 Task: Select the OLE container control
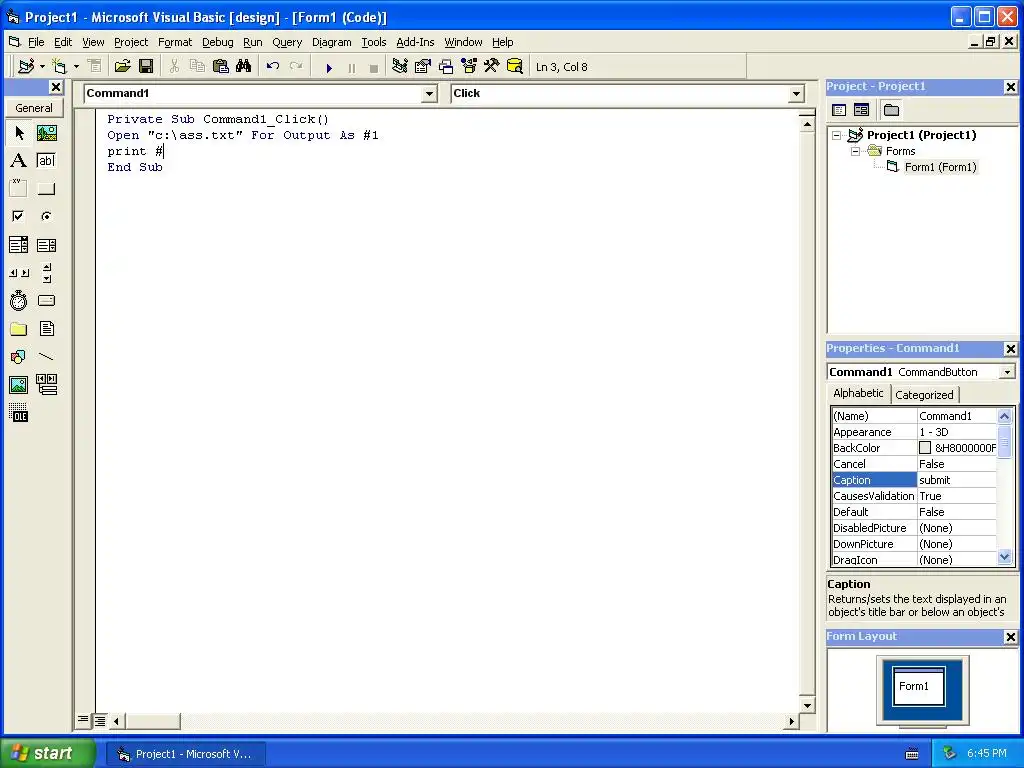tap(19, 413)
